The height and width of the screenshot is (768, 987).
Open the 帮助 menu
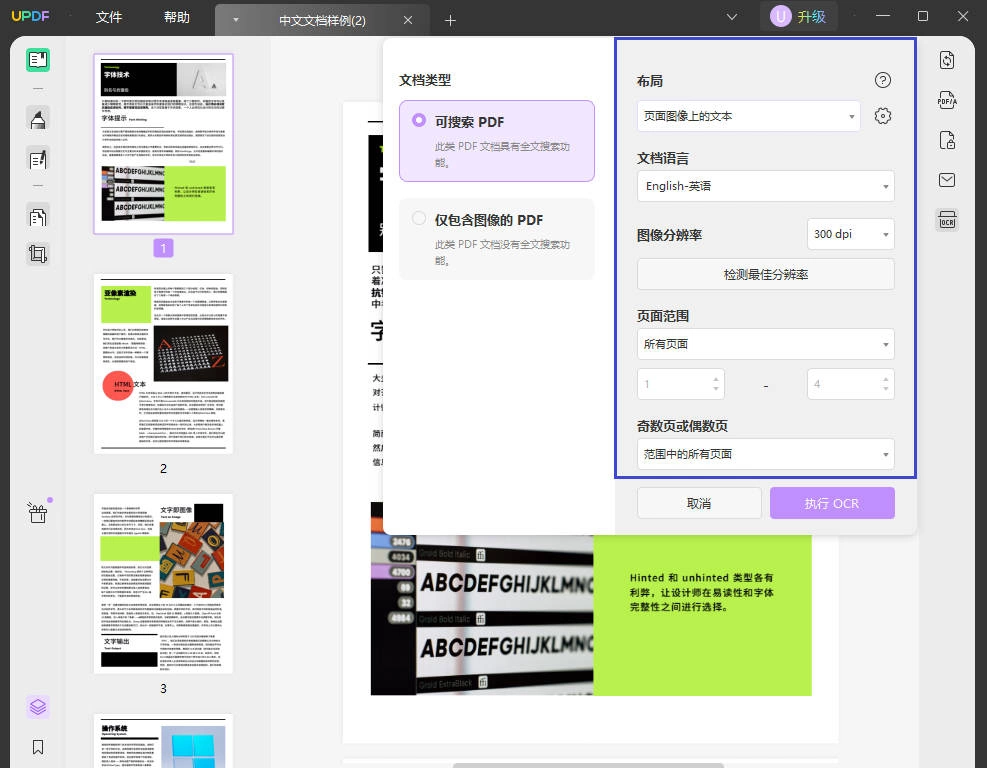tap(177, 17)
